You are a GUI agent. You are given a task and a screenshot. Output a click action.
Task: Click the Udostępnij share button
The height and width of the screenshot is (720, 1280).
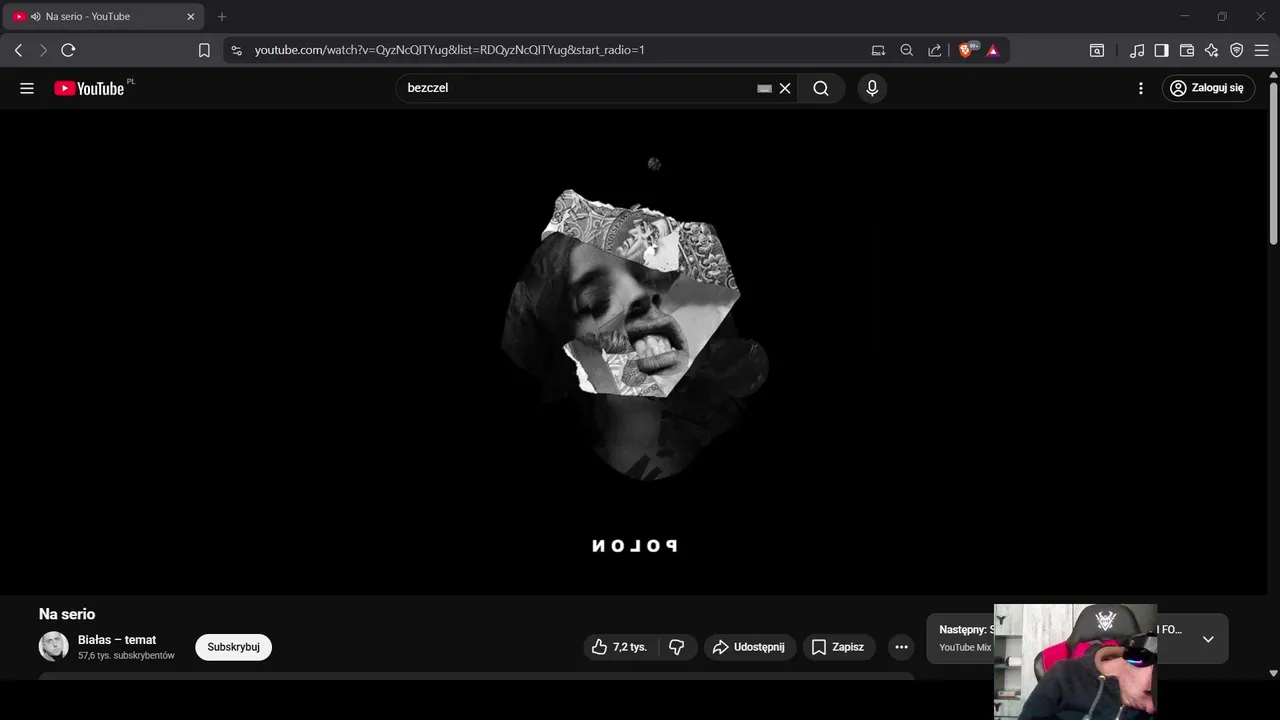(750, 647)
